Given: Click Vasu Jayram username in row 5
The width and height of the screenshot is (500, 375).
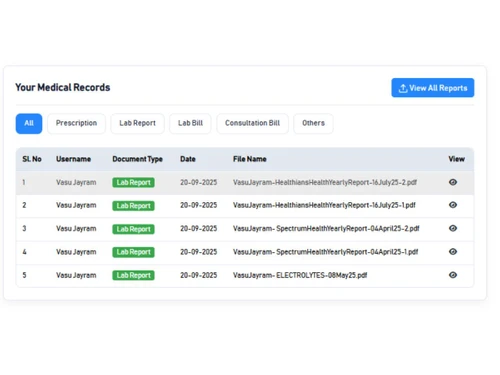Looking at the screenshot, I should [x=76, y=275].
